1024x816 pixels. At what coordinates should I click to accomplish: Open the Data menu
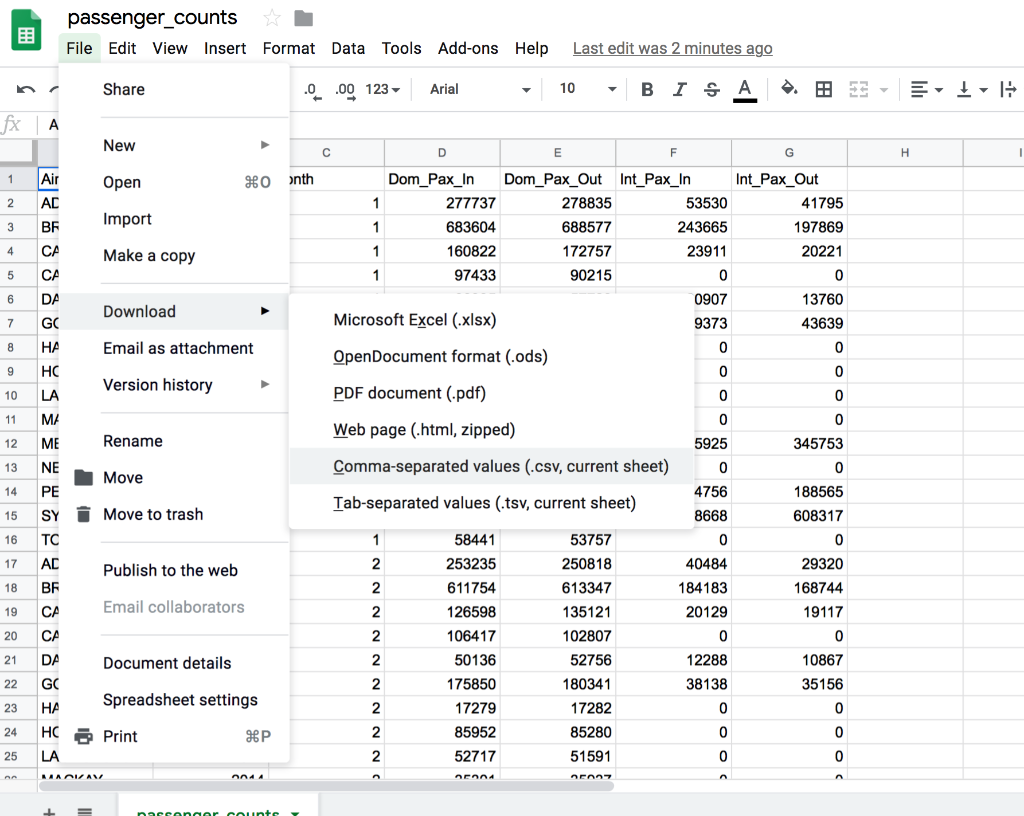point(348,48)
